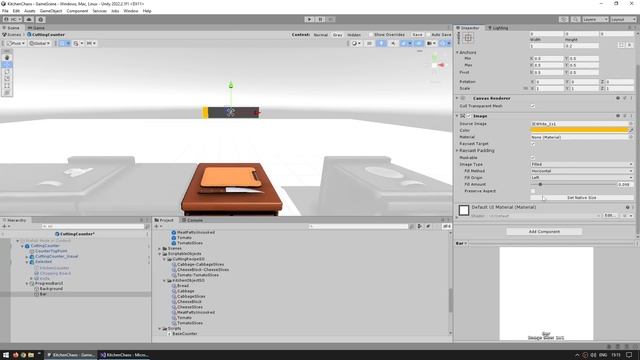Set context to Hidden
The height and width of the screenshot is (360, 640).
pyautogui.click(x=354, y=35)
